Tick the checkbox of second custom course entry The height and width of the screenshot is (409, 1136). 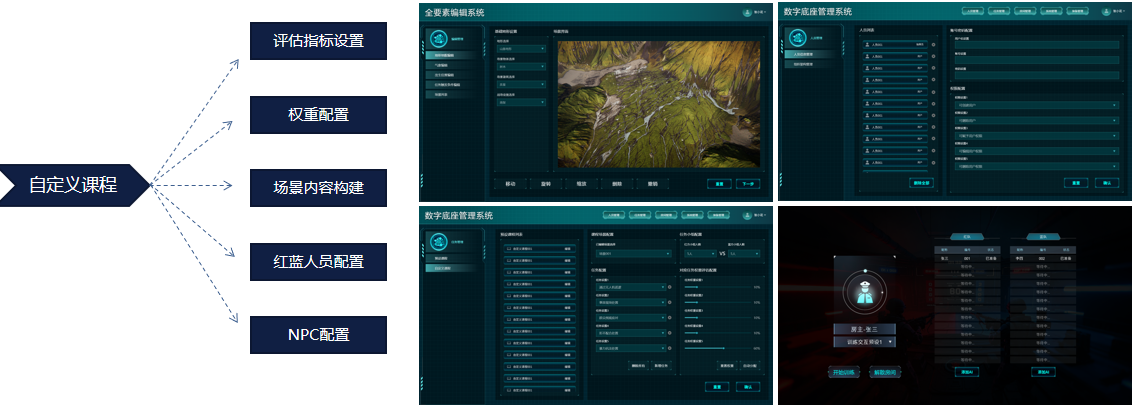coord(508,260)
